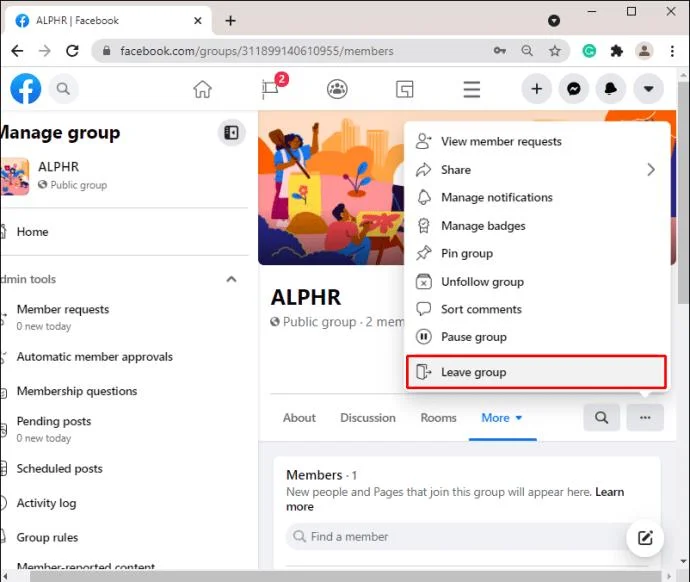Go to the Home feed icon
This screenshot has width=690, height=582.
pos(202,89)
